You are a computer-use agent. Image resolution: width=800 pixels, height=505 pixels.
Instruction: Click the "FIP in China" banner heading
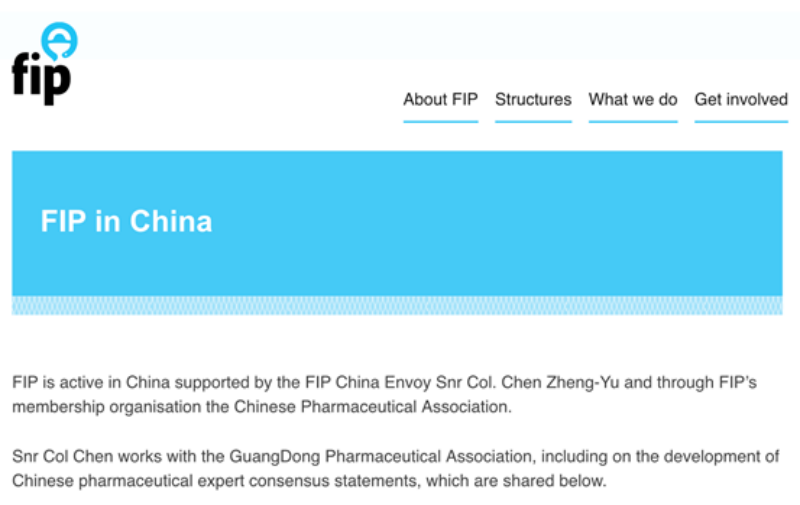pos(126,221)
